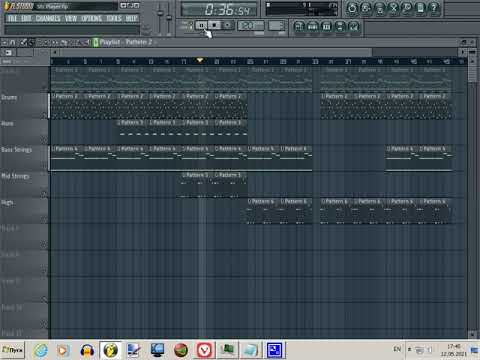This screenshot has width=480, height=360.
Task: Click the first round shortcut icon in top toolbar
Action: [x=352, y=8]
